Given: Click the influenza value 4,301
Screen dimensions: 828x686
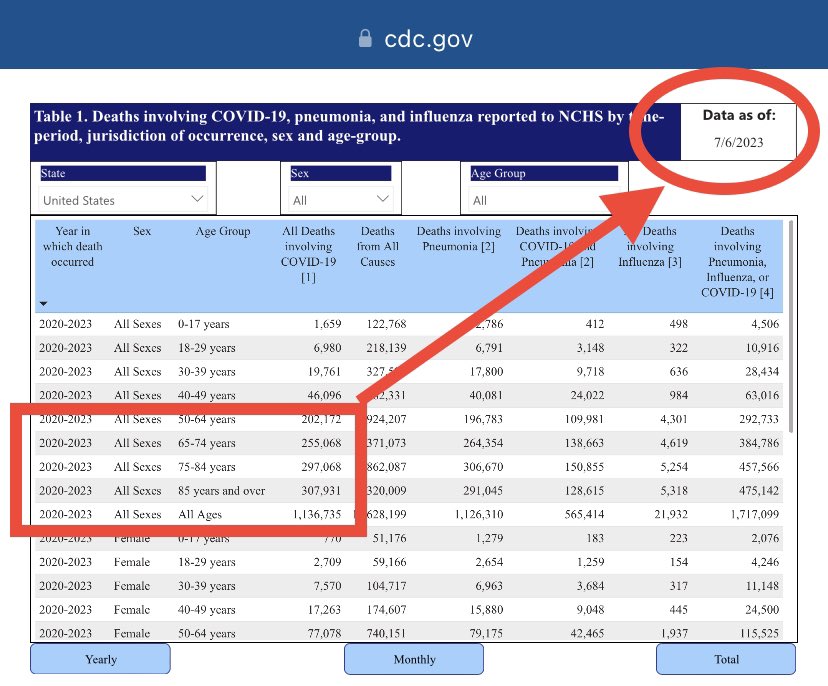Looking at the screenshot, I should (x=674, y=419).
